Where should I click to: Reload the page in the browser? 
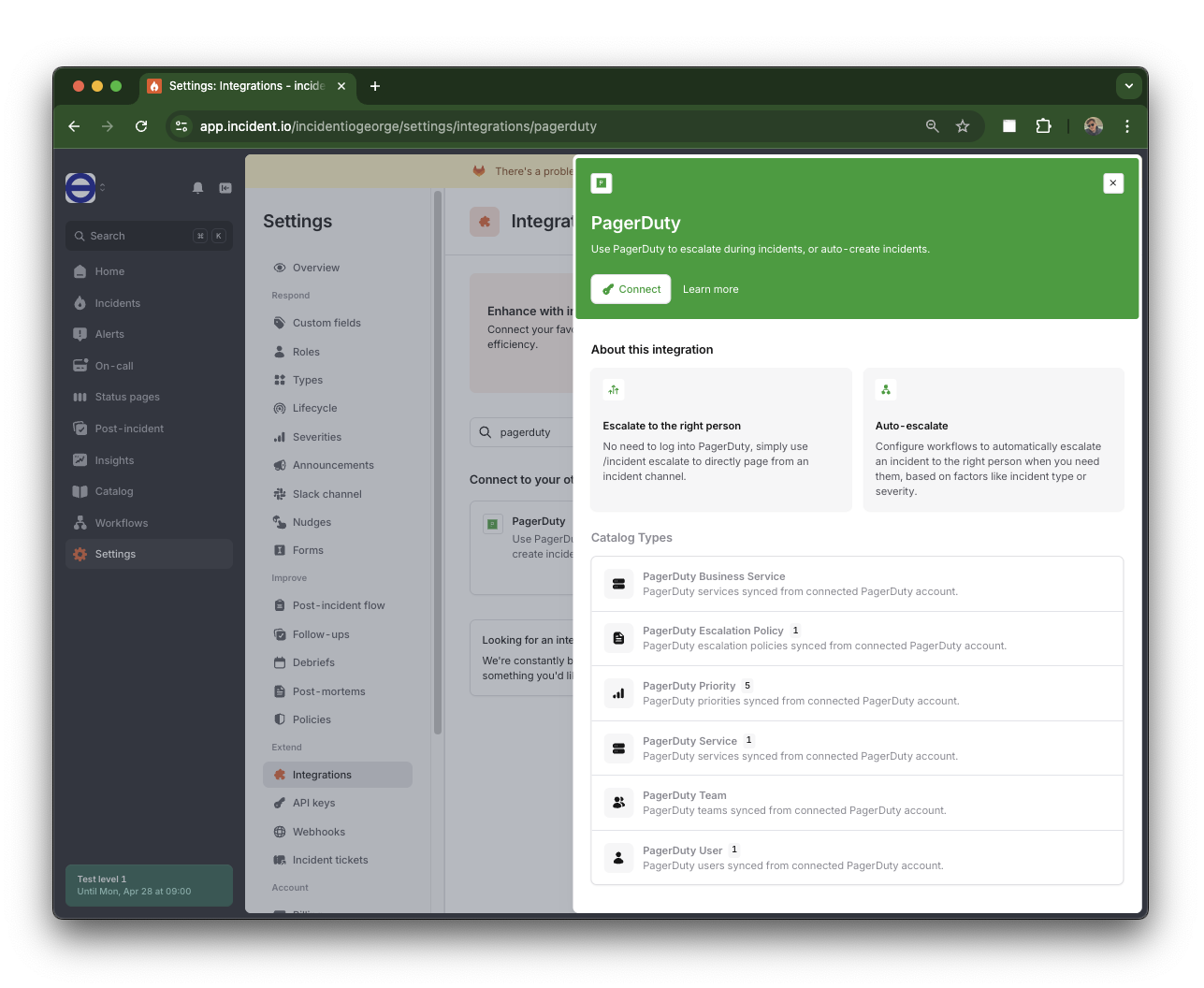pos(141,126)
